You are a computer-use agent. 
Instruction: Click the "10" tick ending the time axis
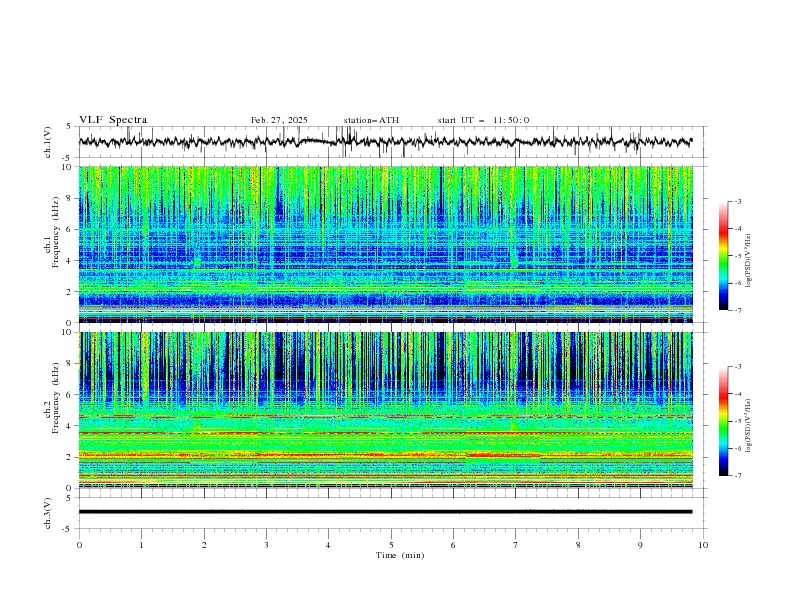[x=703, y=545]
